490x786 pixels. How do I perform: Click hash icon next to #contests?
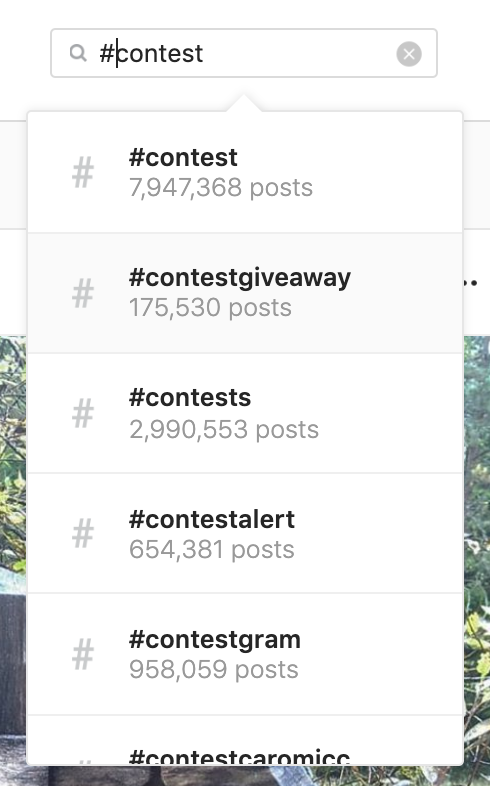83,414
